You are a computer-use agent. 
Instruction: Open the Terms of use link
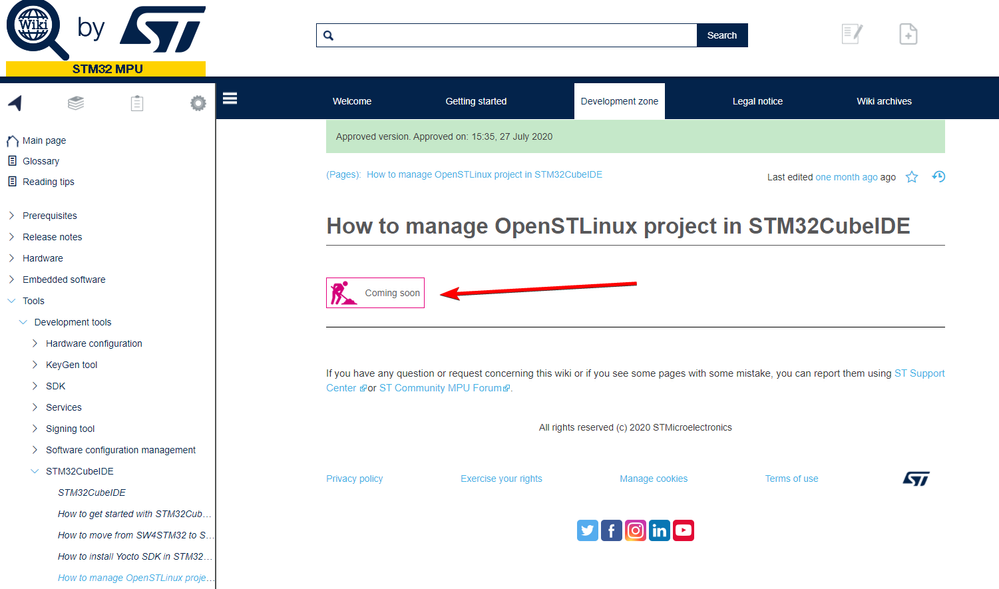[791, 479]
